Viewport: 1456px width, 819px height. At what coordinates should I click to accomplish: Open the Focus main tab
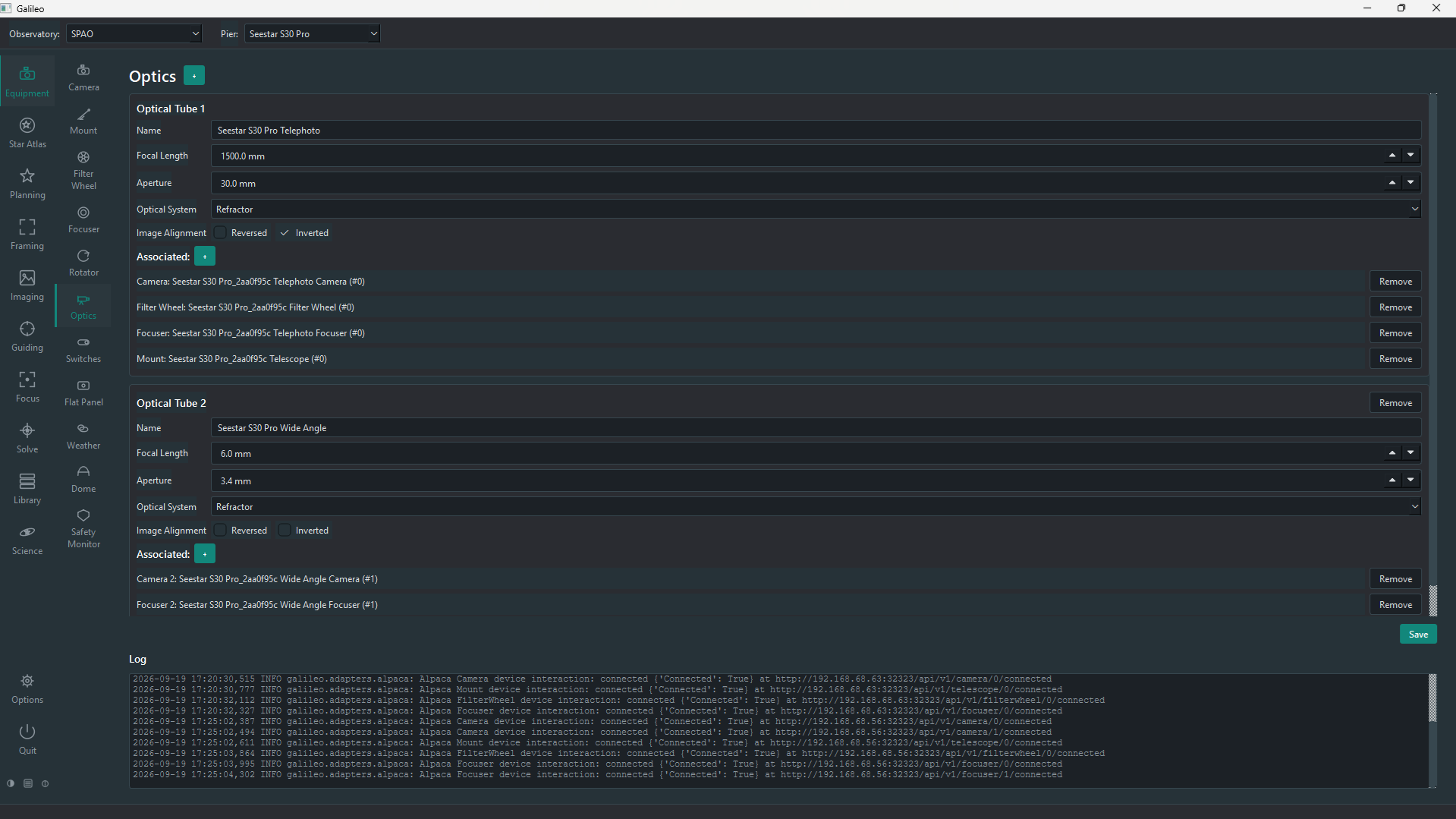(27, 387)
